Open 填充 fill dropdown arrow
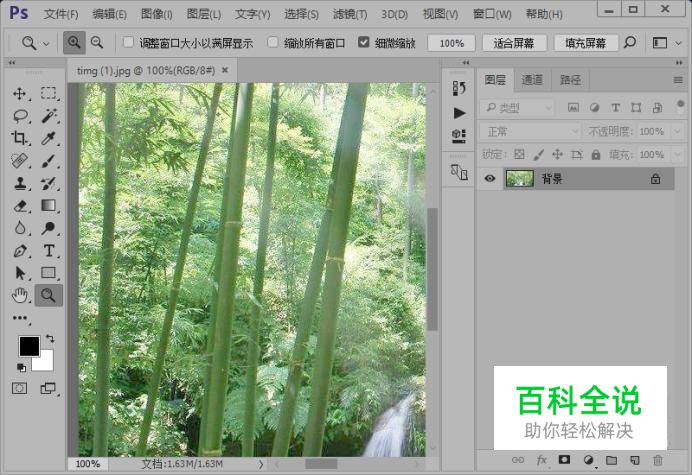The height and width of the screenshot is (475, 692). (677, 155)
